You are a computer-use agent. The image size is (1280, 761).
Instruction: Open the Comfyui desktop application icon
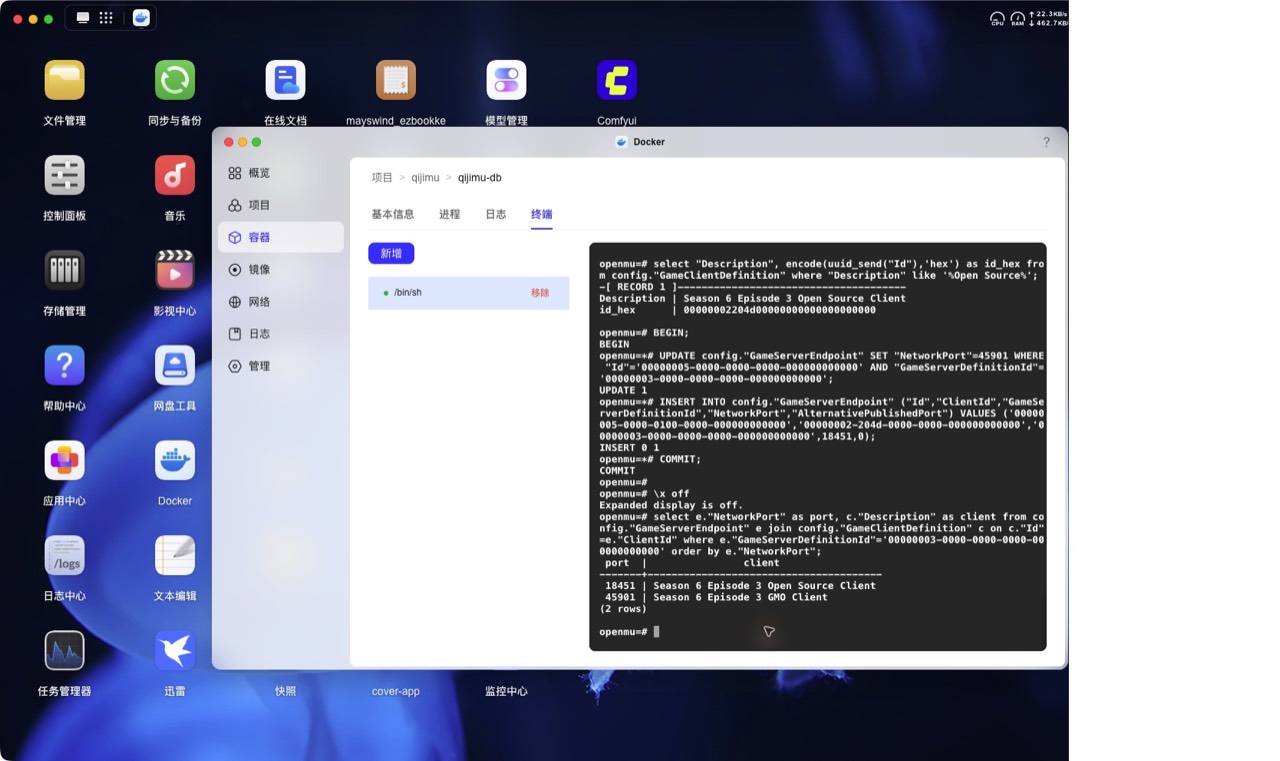pos(617,80)
